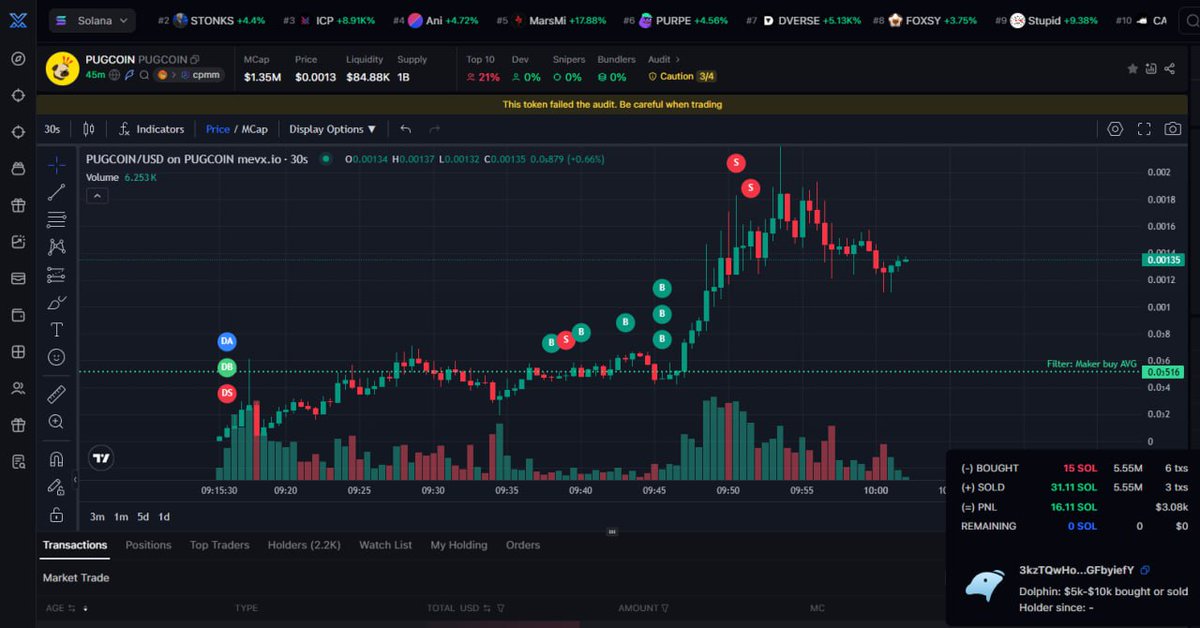The width and height of the screenshot is (1200, 628).
Task: Open the people referral sidebar icon
Action: click(x=18, y=388)
